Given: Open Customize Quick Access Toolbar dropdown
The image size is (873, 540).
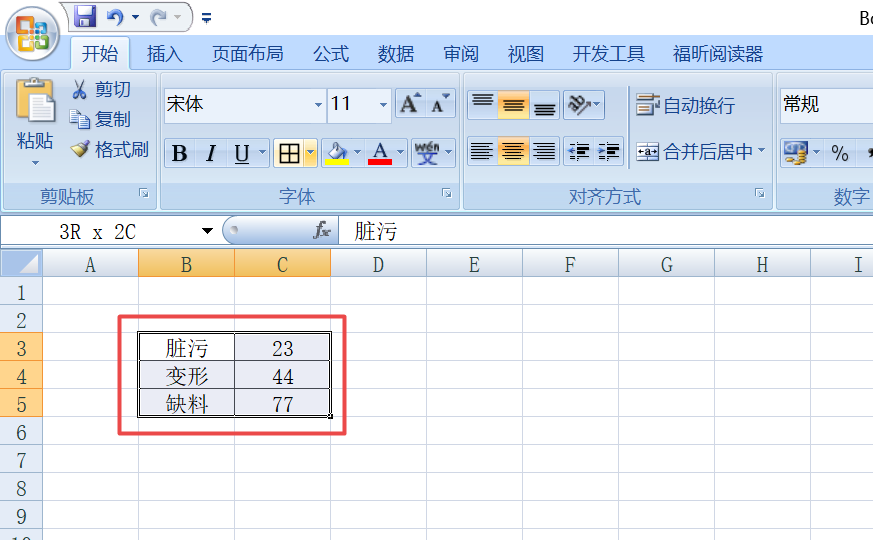Looking at the screenshot, I should 207,18.
